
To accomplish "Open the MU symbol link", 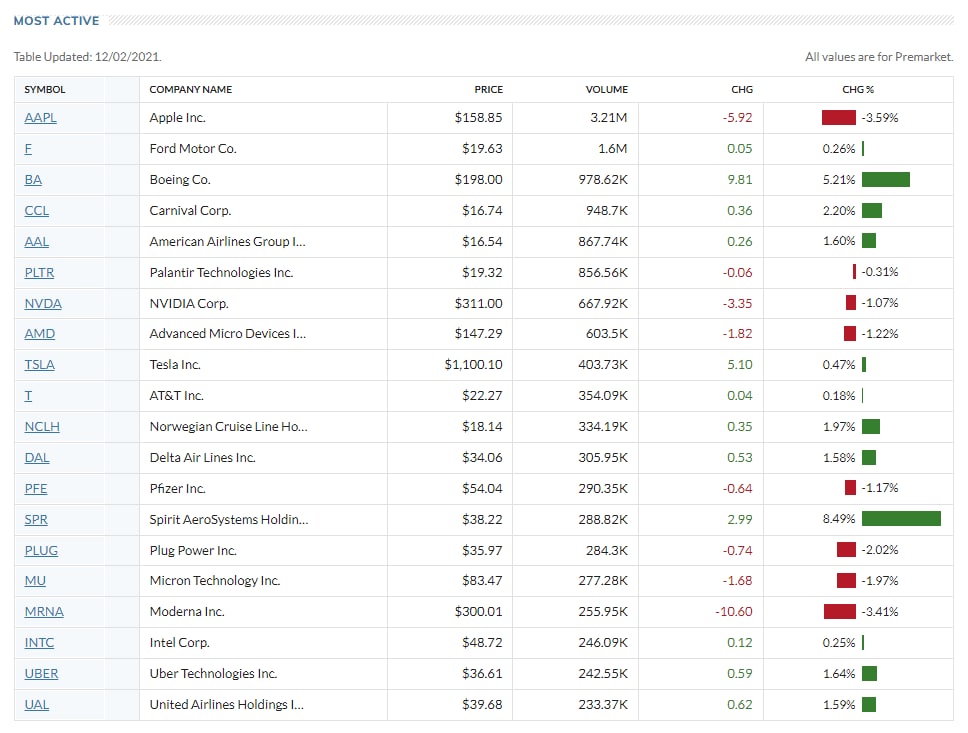I will point(35,580).
